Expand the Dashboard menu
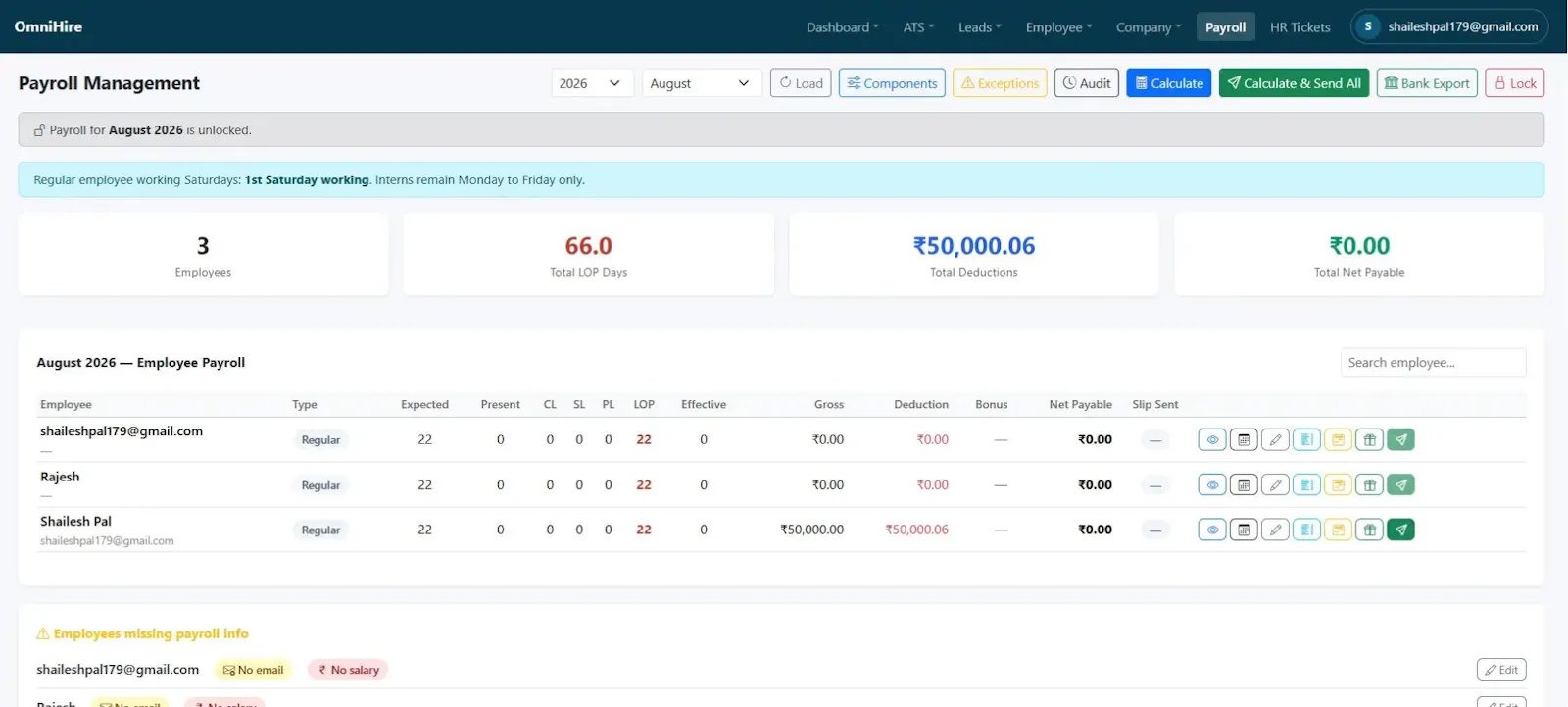1568x707 pixels. click(x=842, y=27)
